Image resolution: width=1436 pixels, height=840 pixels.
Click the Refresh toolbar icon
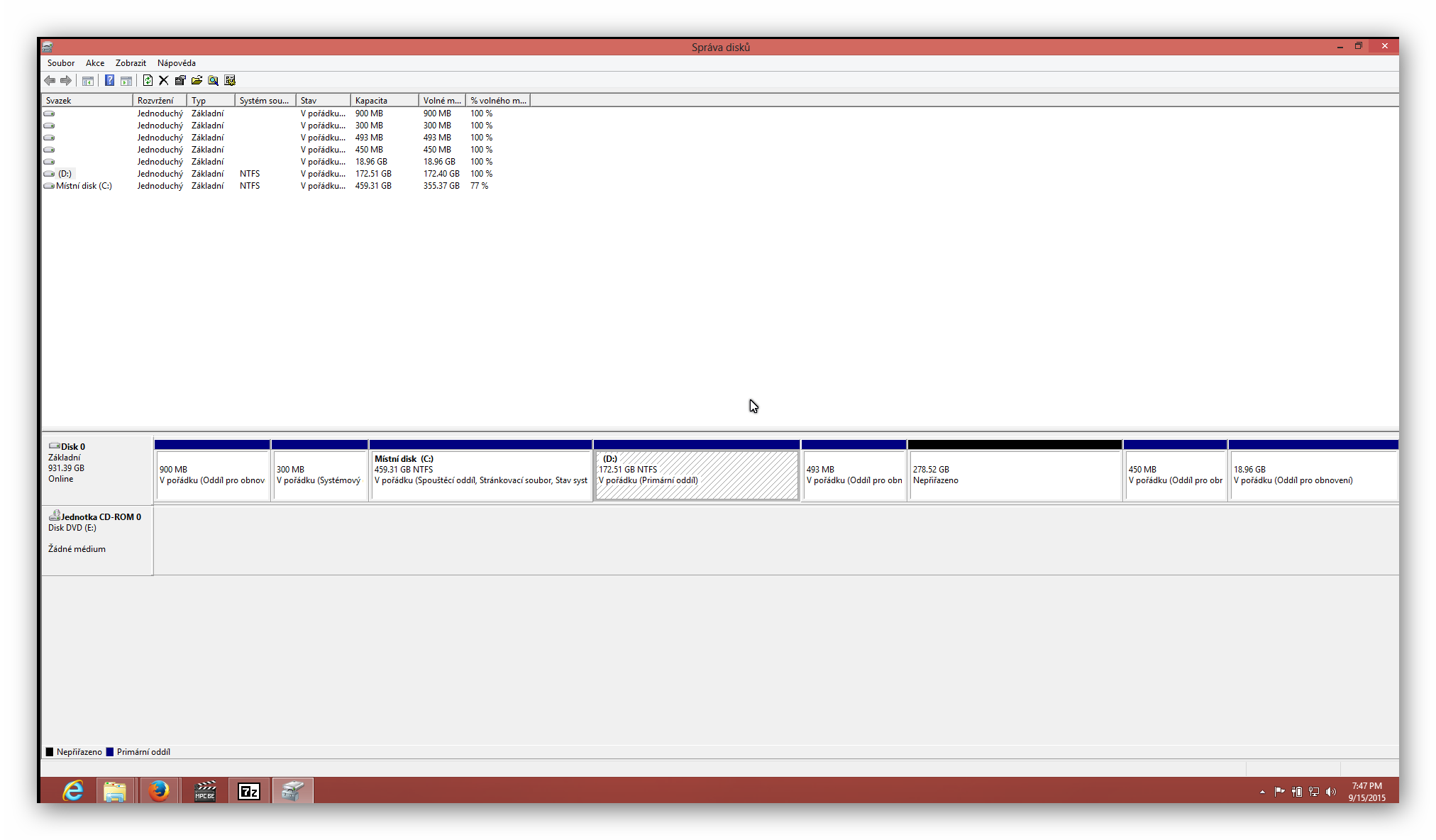(148, 80)
